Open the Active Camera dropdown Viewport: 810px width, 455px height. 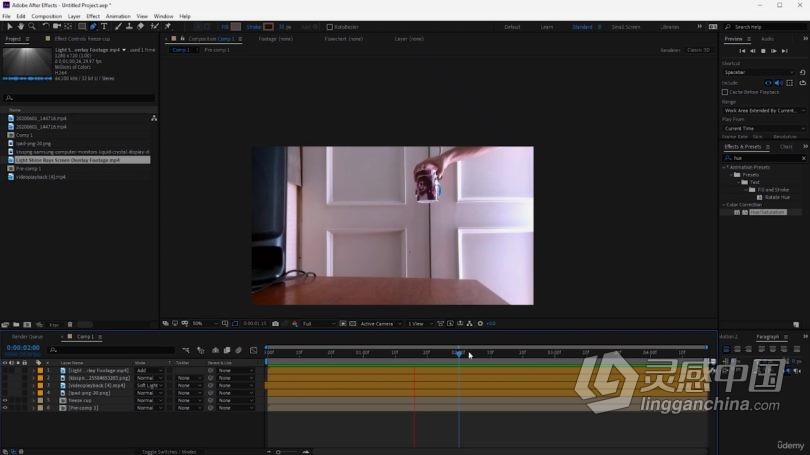click(x=381, y=324)
